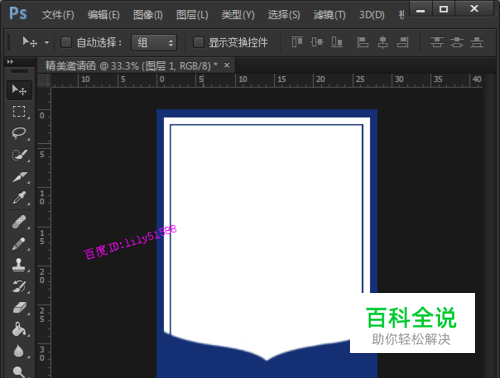Screen dimensions: 500x378
Task: Open the 图像(I) menu
Action: (x=148, y=15)
